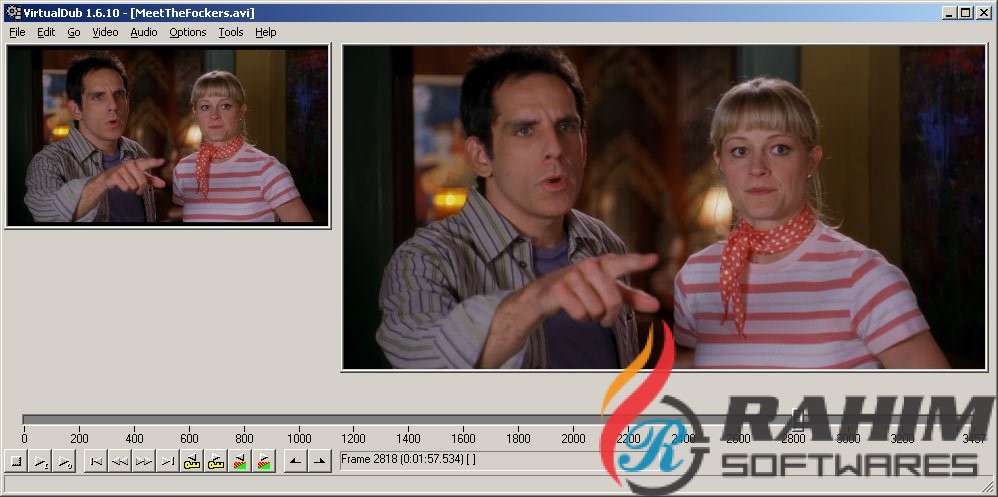The height and width of the screenshot is (497, 998).
Task: Go to previous scene change icon
Action: point(240,461)
